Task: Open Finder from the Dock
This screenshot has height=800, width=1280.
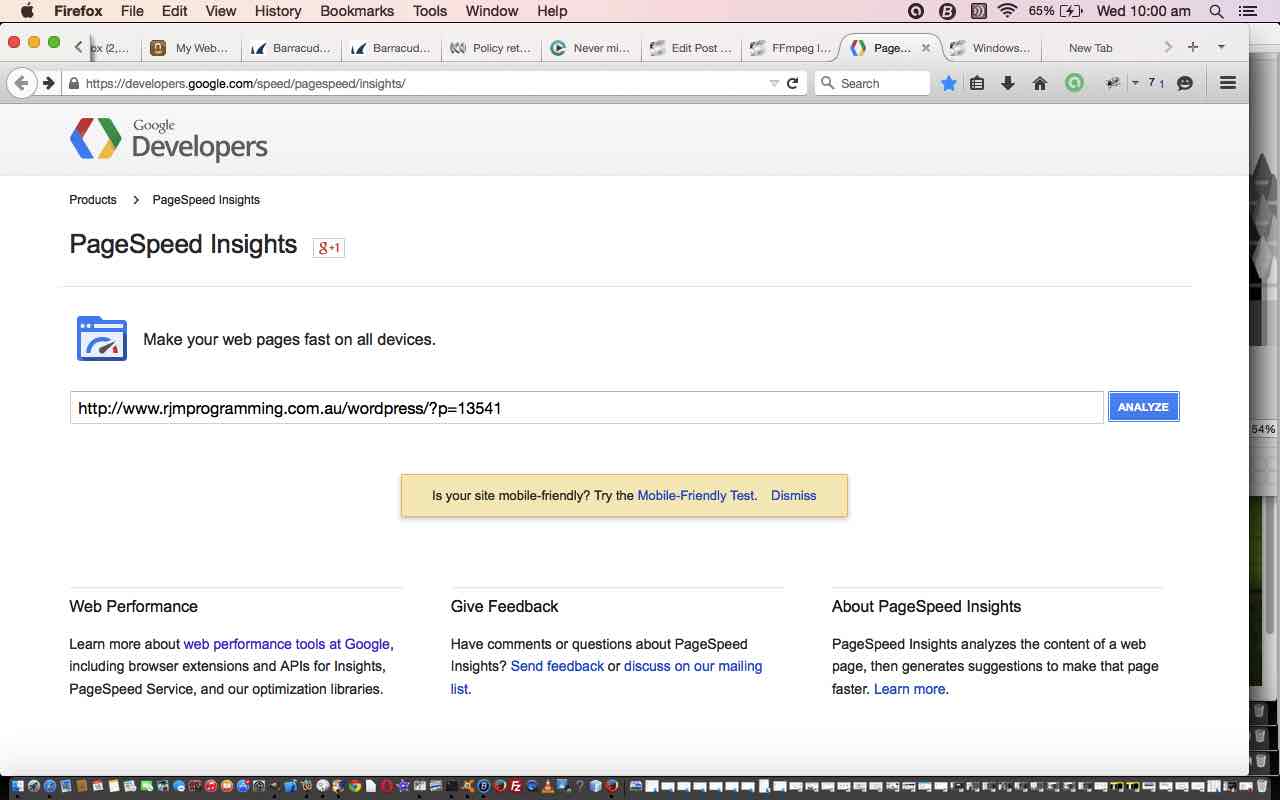Action: (17, 786)
